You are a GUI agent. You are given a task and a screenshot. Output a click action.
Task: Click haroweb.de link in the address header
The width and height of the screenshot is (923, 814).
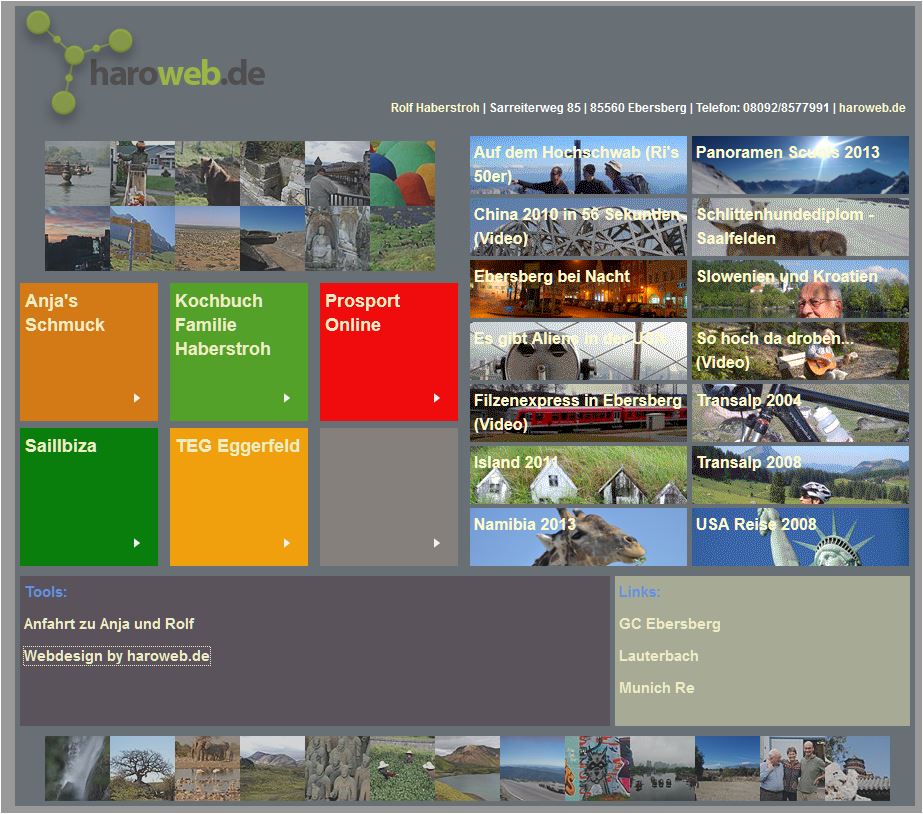pos(872,108)
